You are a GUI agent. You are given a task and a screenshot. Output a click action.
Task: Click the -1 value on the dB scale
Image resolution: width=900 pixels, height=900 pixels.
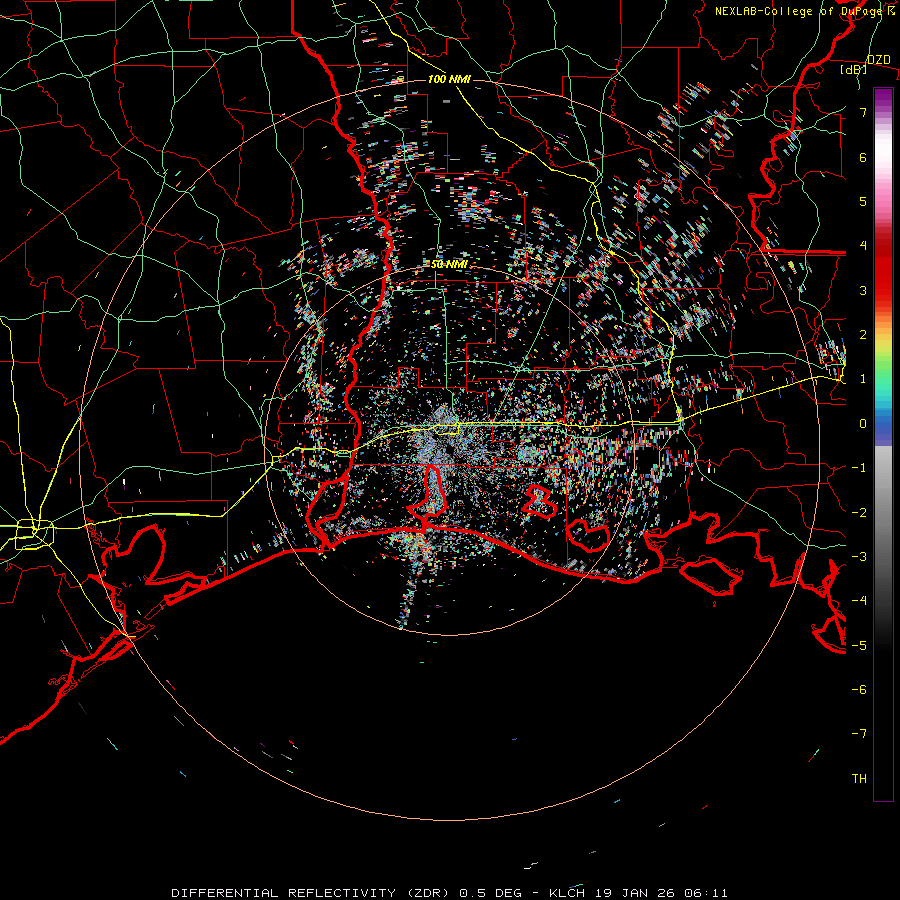click(859, 468)
